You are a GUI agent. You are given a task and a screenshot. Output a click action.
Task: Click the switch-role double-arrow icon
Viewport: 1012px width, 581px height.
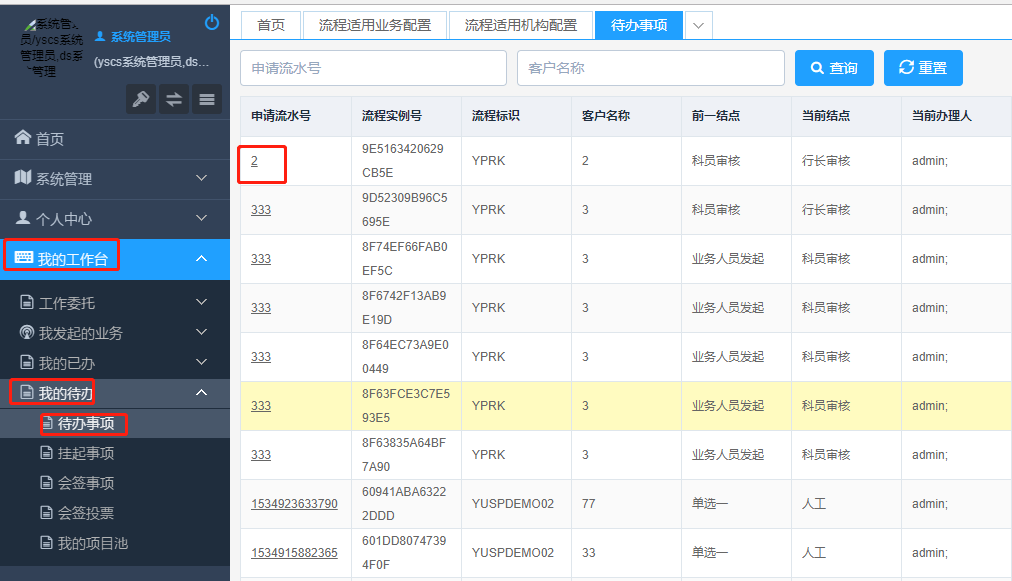pos(173,100)
